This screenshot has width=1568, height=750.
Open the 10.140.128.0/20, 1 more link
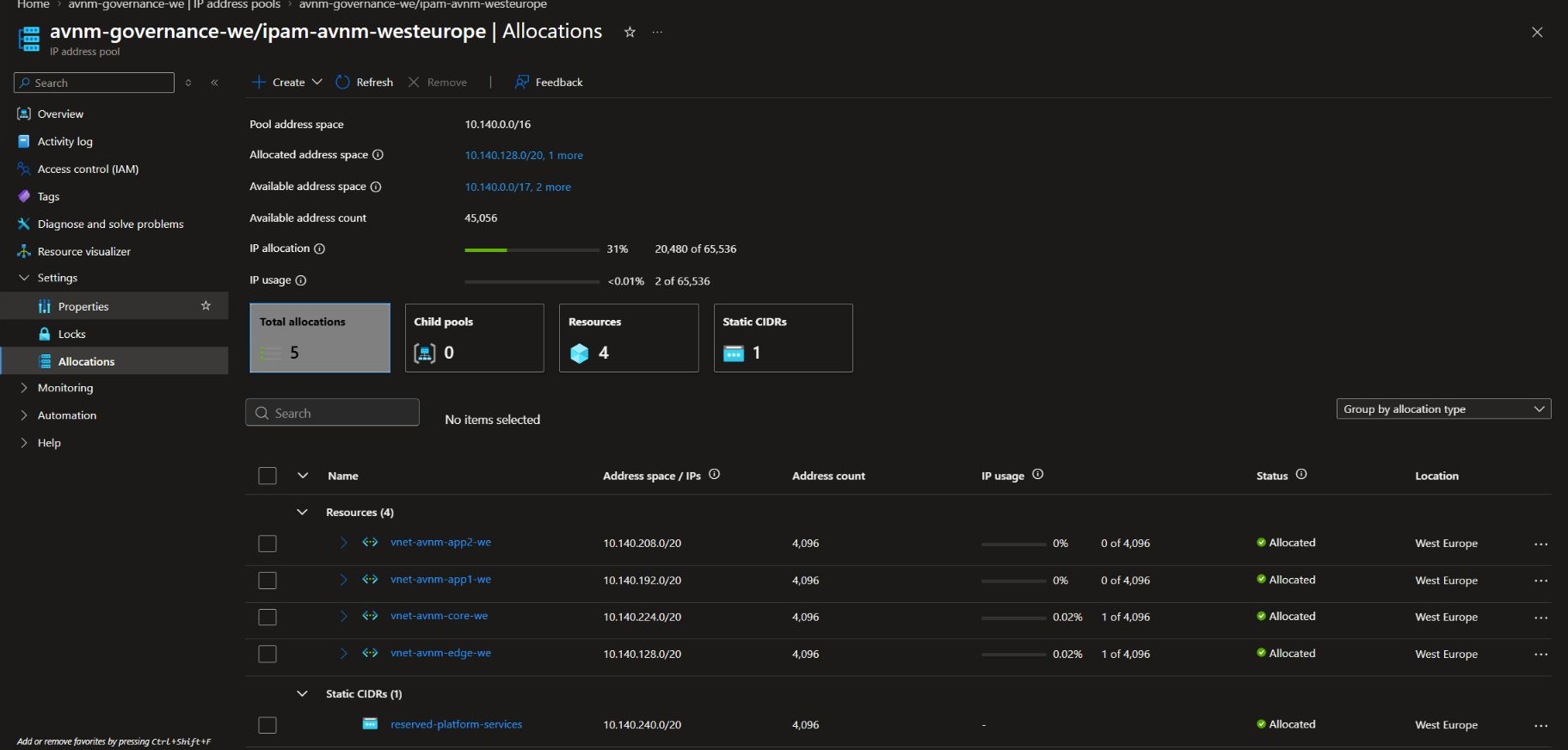click(524, 156)
